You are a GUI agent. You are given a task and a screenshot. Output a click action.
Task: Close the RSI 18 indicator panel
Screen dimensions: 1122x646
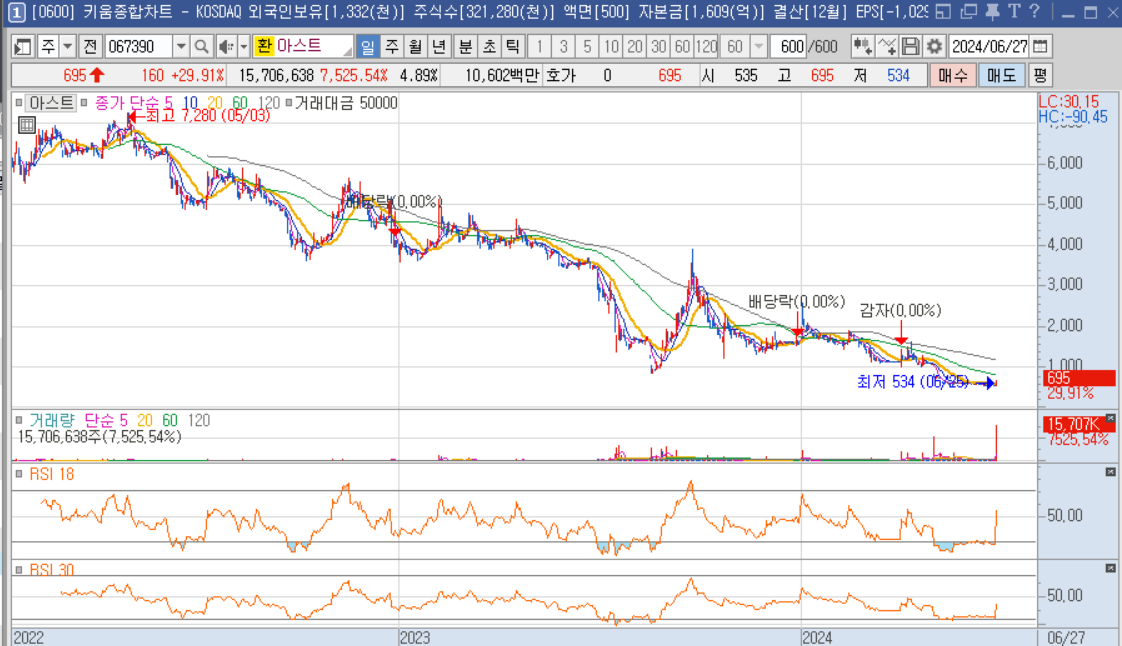(1110, 472)
